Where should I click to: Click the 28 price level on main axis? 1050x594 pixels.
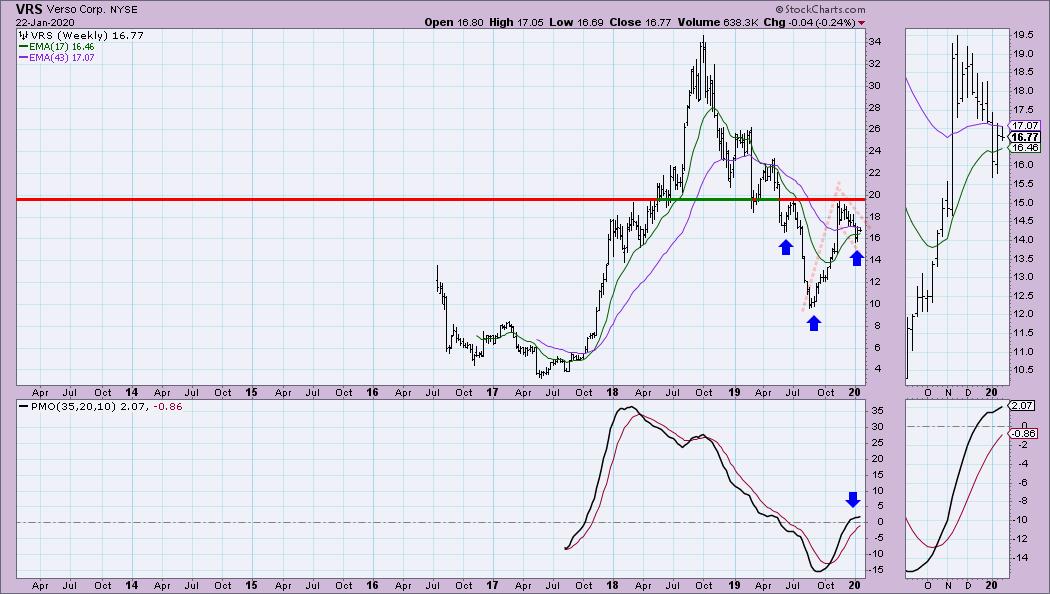[x=875, y=107]
